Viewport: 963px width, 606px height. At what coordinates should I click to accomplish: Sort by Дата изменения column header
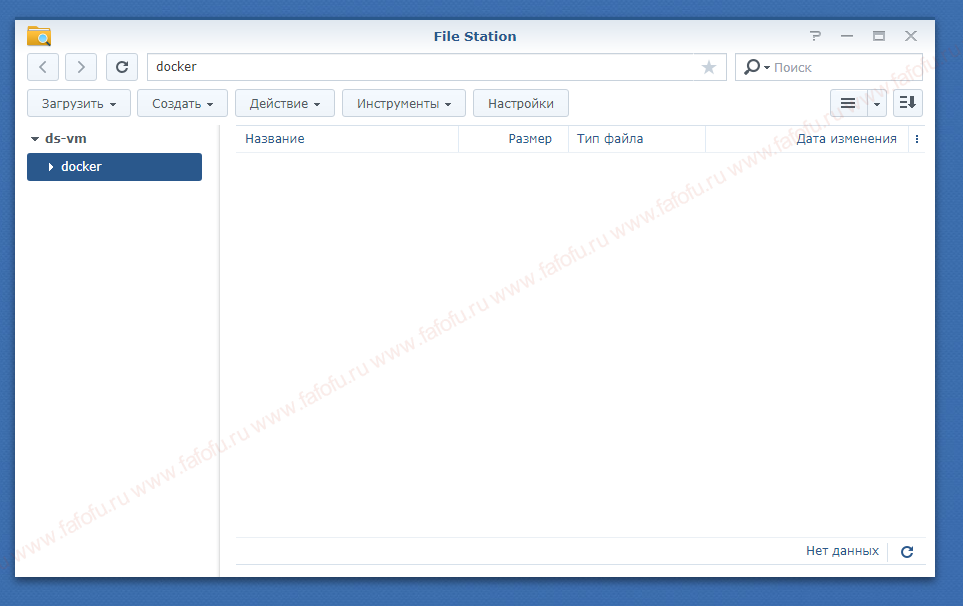click(x=807, y=139)
